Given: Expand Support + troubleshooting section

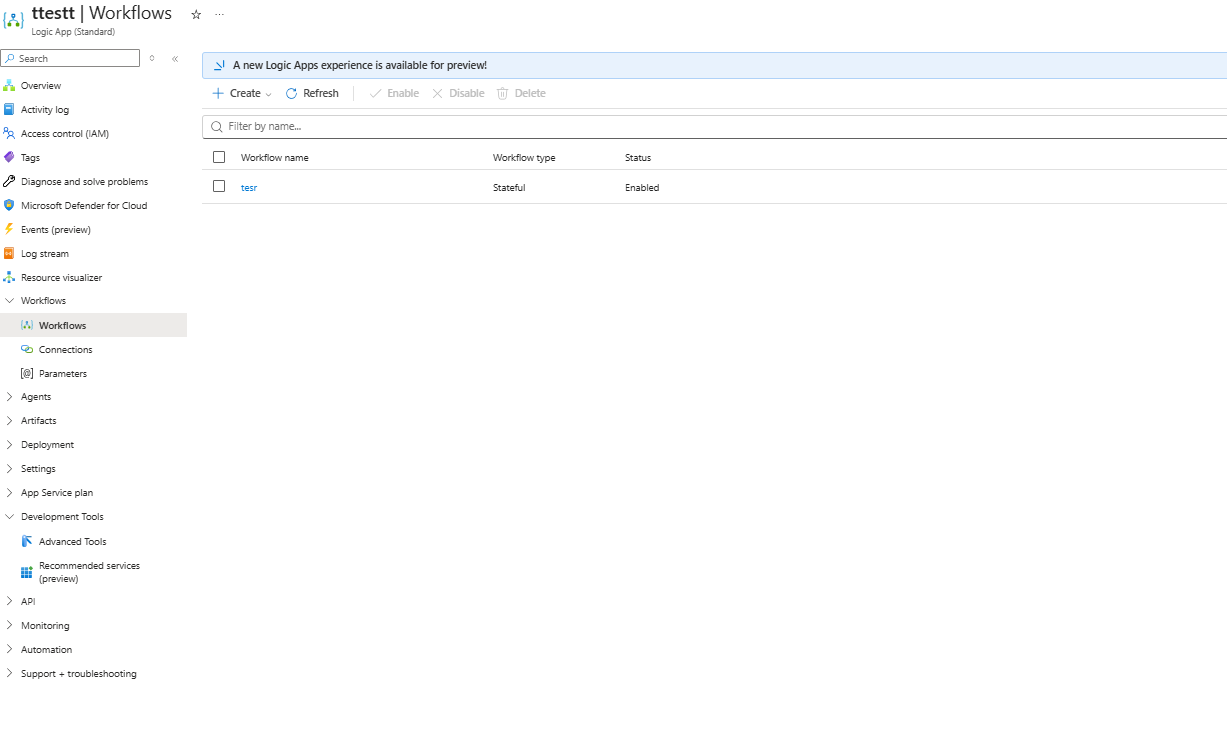Looking at the screenshot, I should point(9,674).
